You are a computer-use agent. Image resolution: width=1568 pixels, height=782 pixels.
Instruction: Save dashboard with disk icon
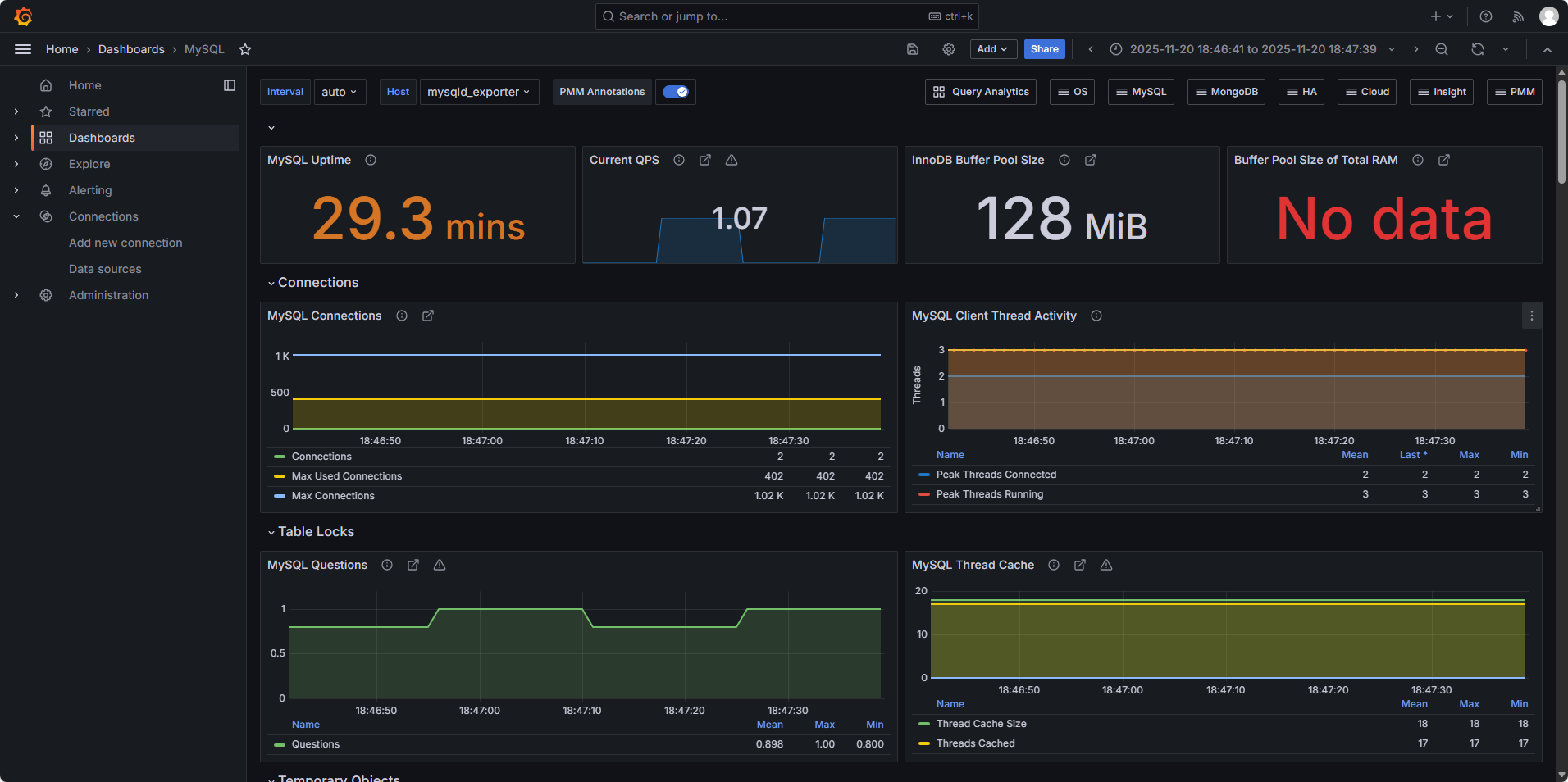pos(913,49)
